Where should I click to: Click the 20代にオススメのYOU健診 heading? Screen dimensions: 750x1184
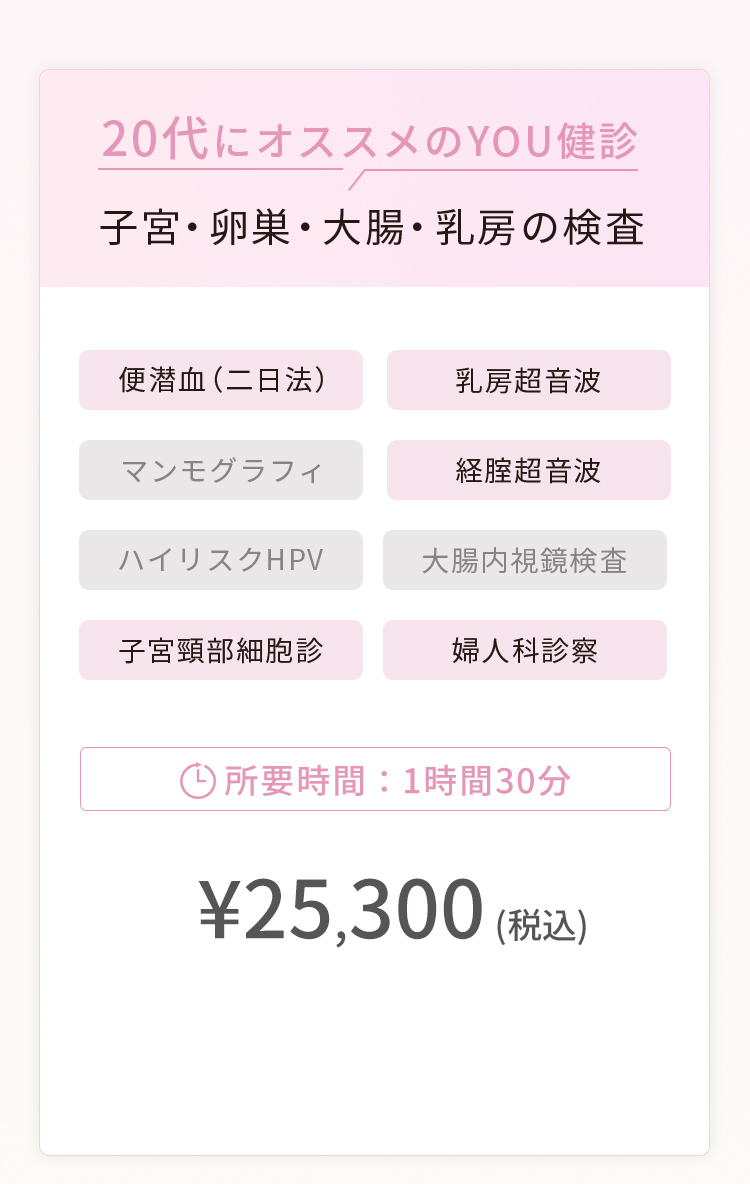coord(369,140)
